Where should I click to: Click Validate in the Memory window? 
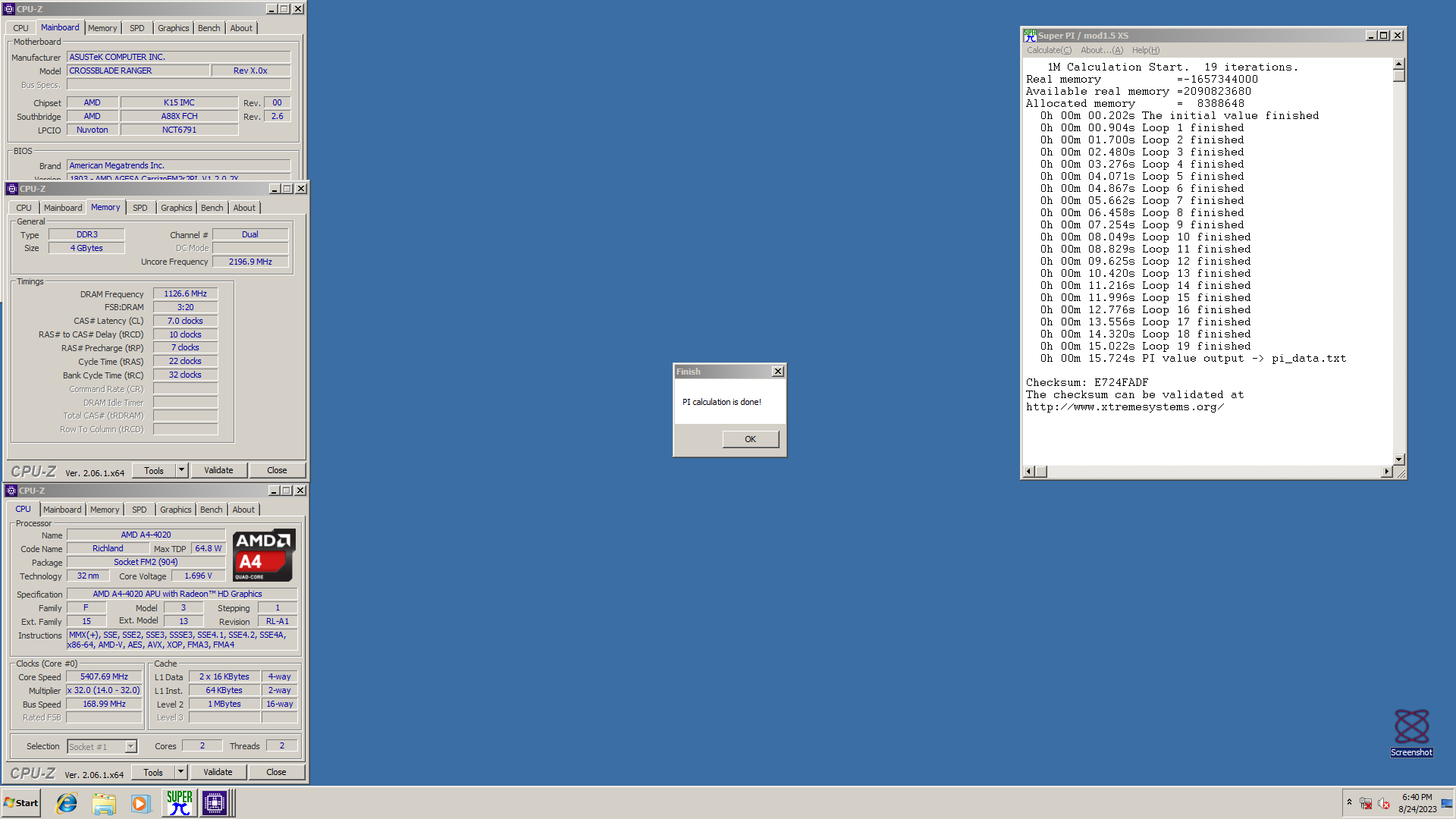(218, 470)
